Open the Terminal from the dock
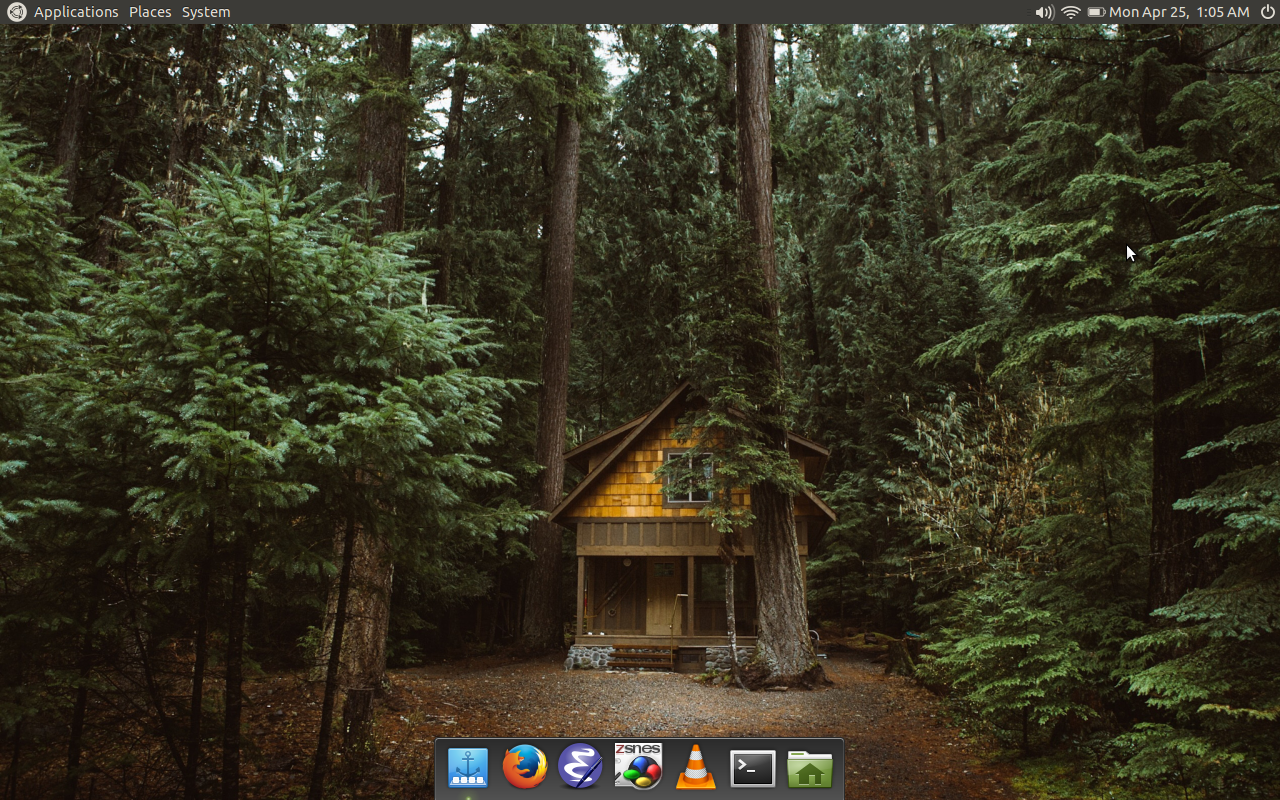 pyautogui.click(x=752, y=768)
